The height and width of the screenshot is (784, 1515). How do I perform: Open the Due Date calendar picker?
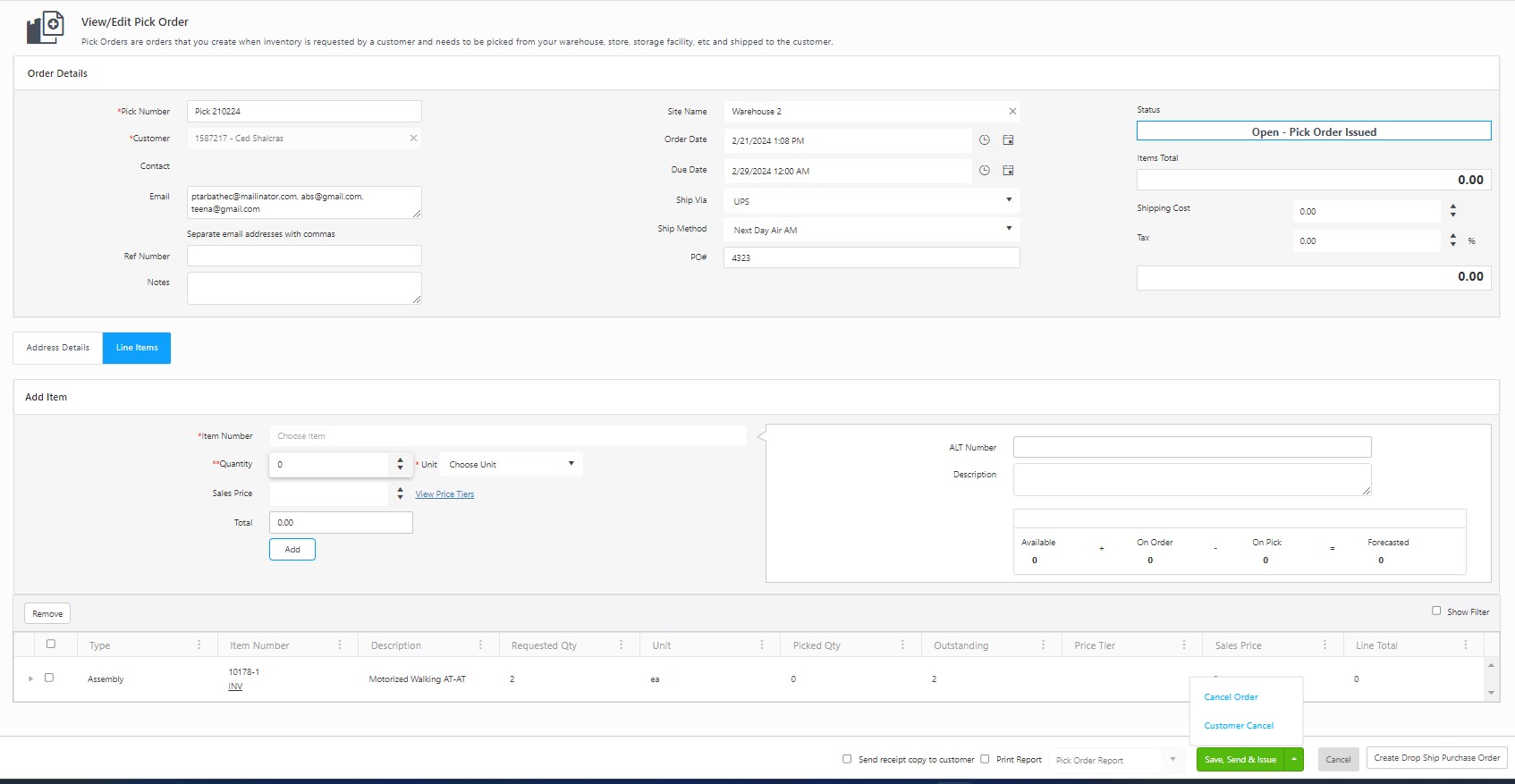coord(1008,171)
